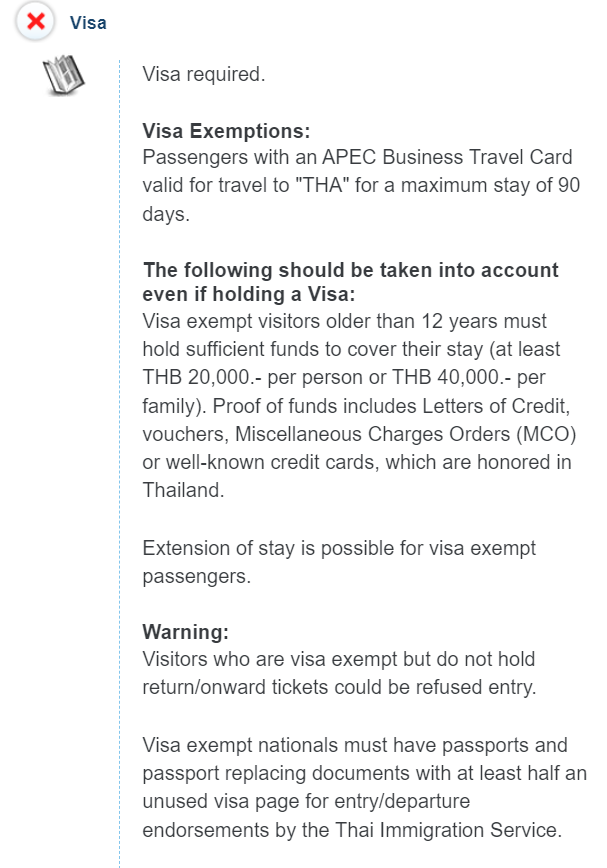Click the quoted "THA" country code text

pyautogui.click(x=322, y=185)
